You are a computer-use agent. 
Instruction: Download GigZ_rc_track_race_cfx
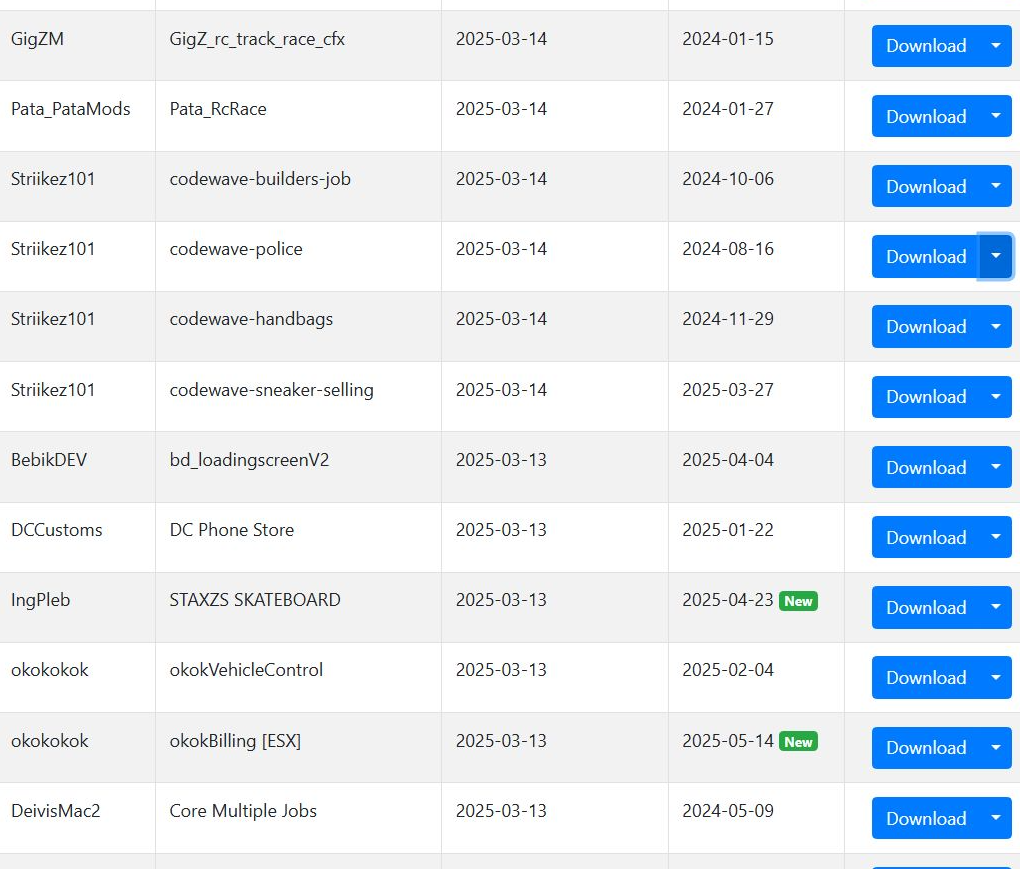(925, 46)
